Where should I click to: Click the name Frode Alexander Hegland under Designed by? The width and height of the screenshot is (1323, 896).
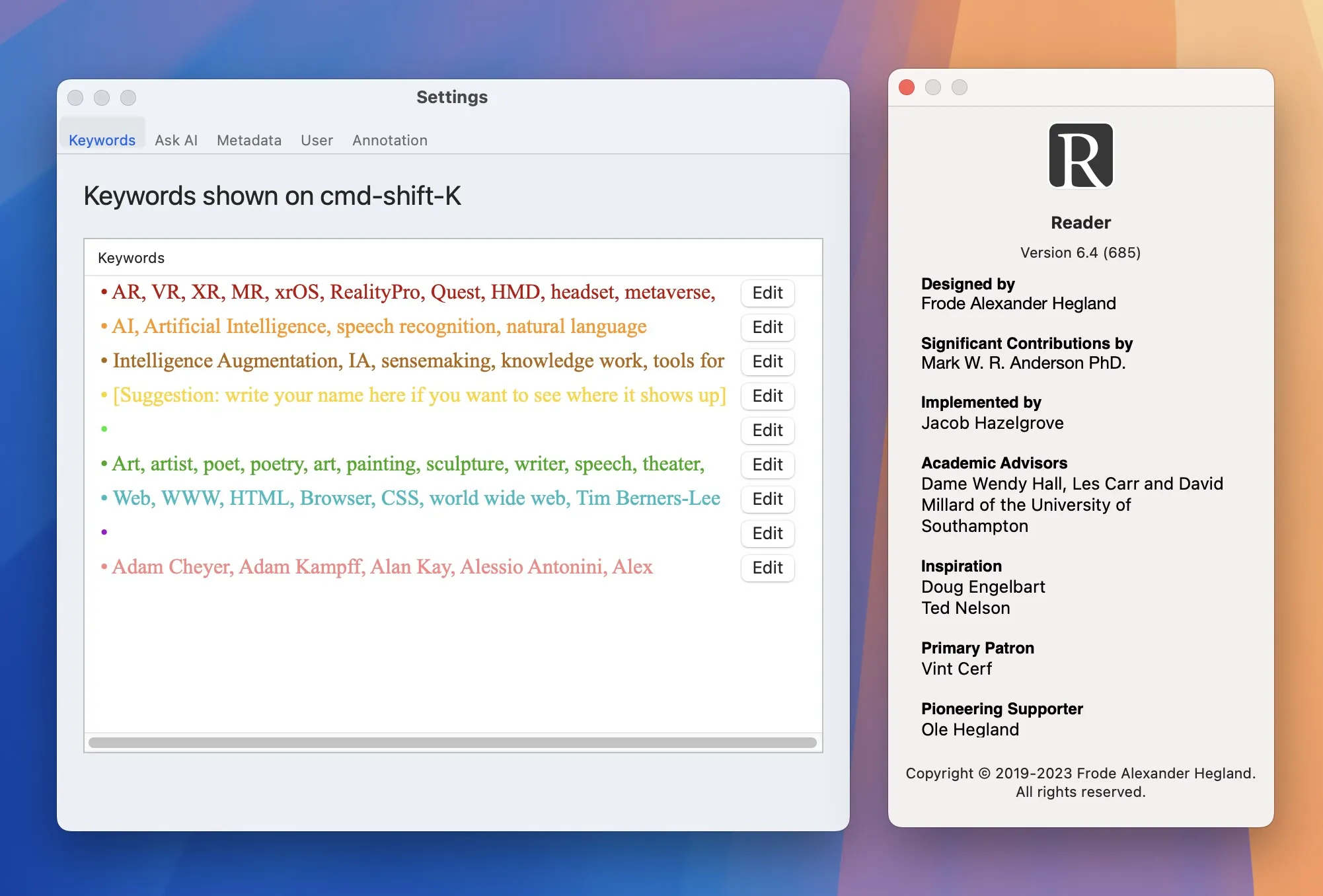pyautogui.click(x=1018, y=303)
